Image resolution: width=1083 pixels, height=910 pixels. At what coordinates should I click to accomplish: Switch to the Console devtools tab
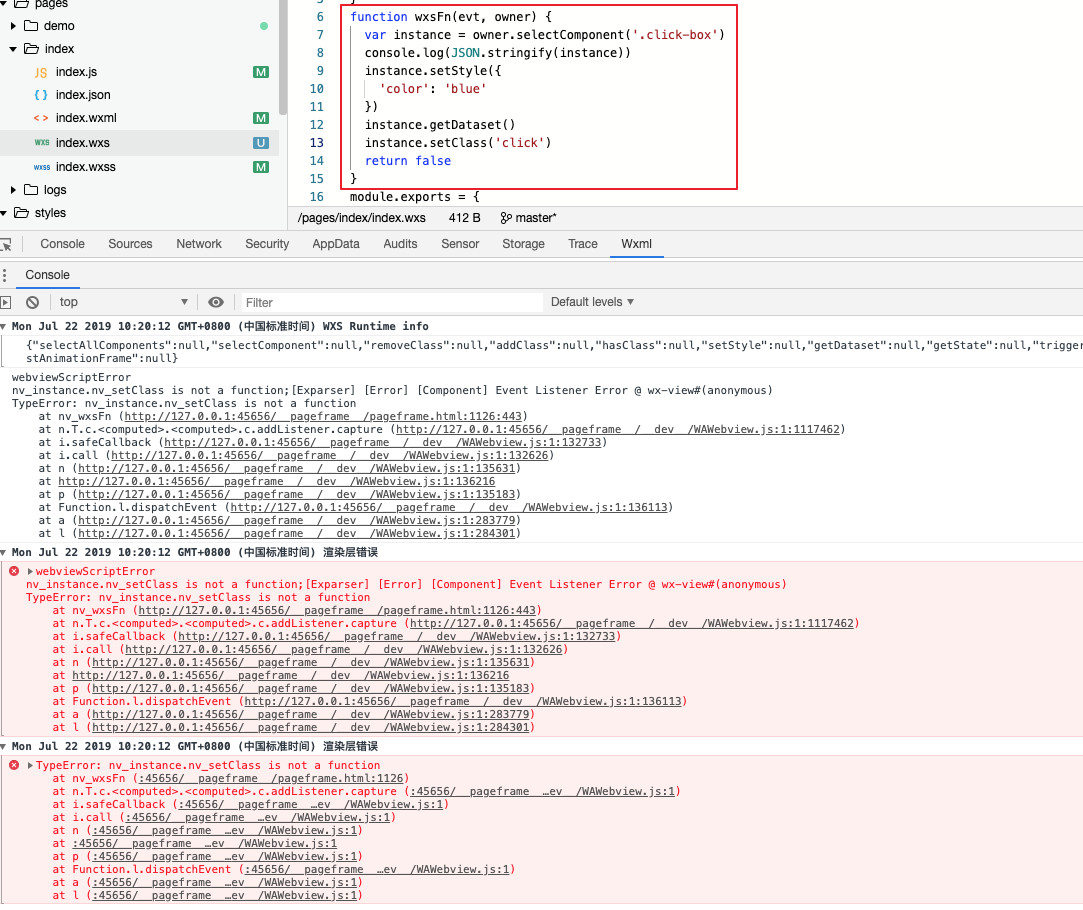tap(62, 244)
